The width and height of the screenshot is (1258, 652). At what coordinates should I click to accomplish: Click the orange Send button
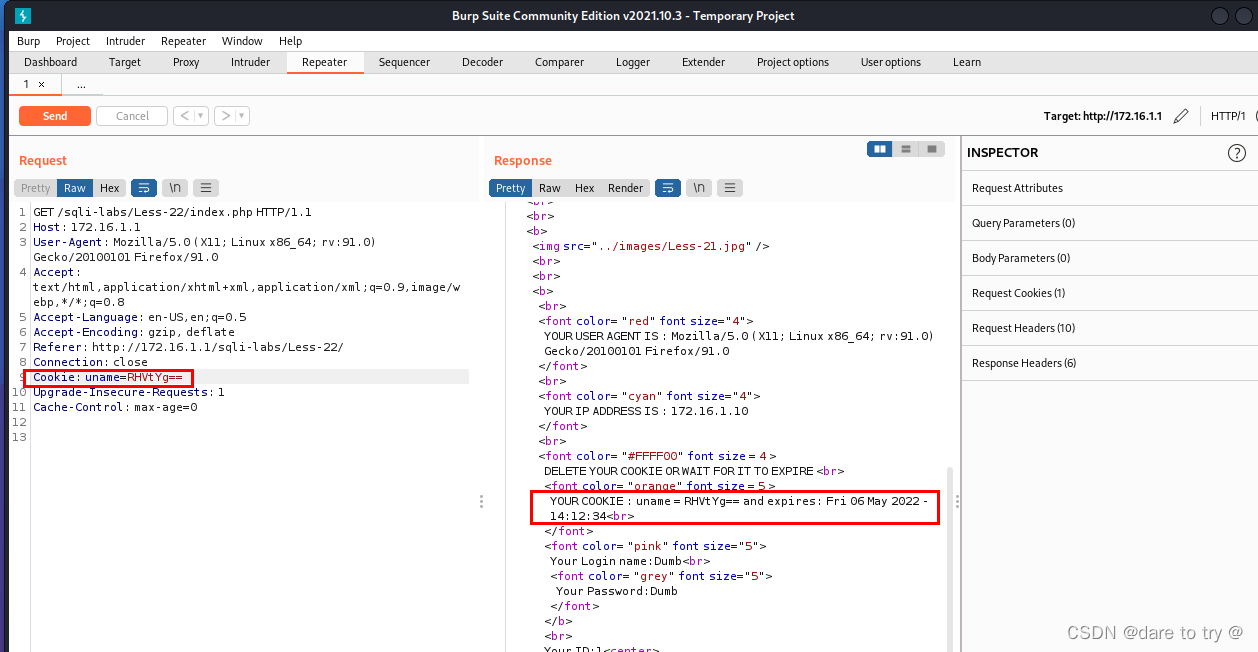(55, 116)
